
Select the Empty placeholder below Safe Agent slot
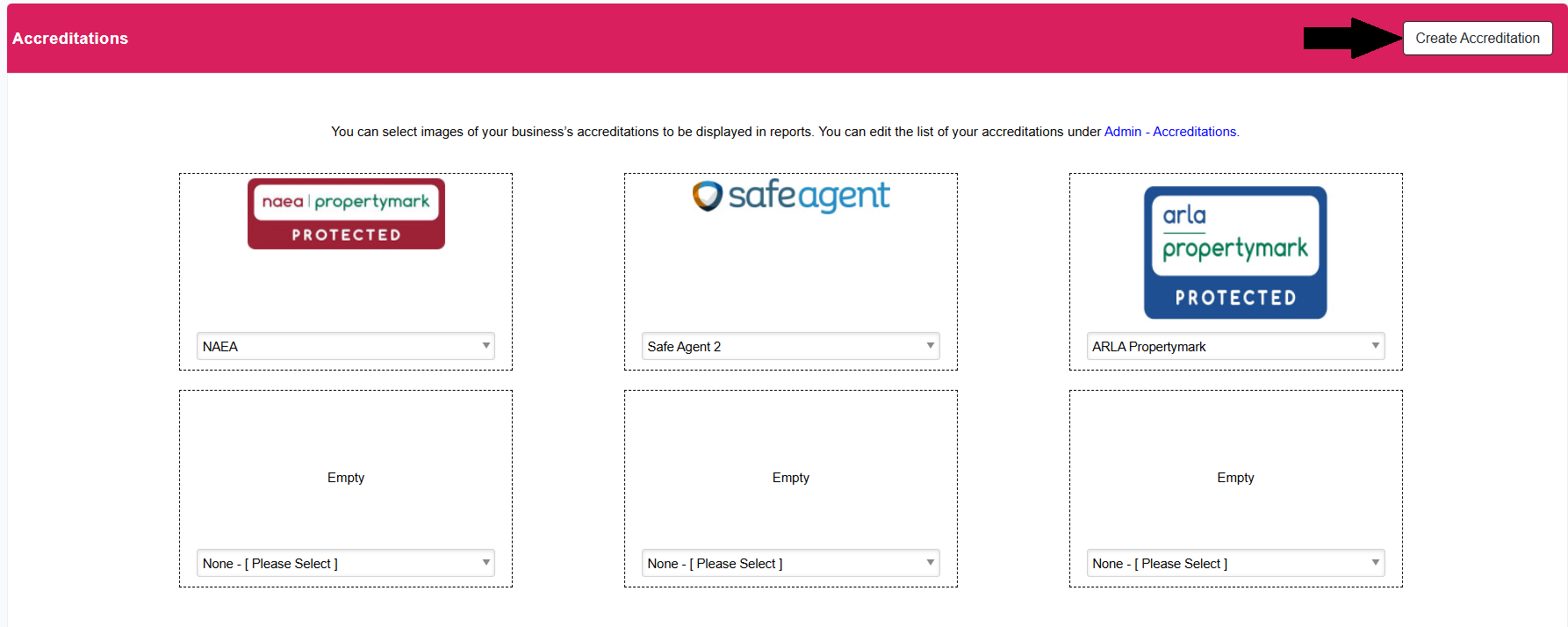790,478
